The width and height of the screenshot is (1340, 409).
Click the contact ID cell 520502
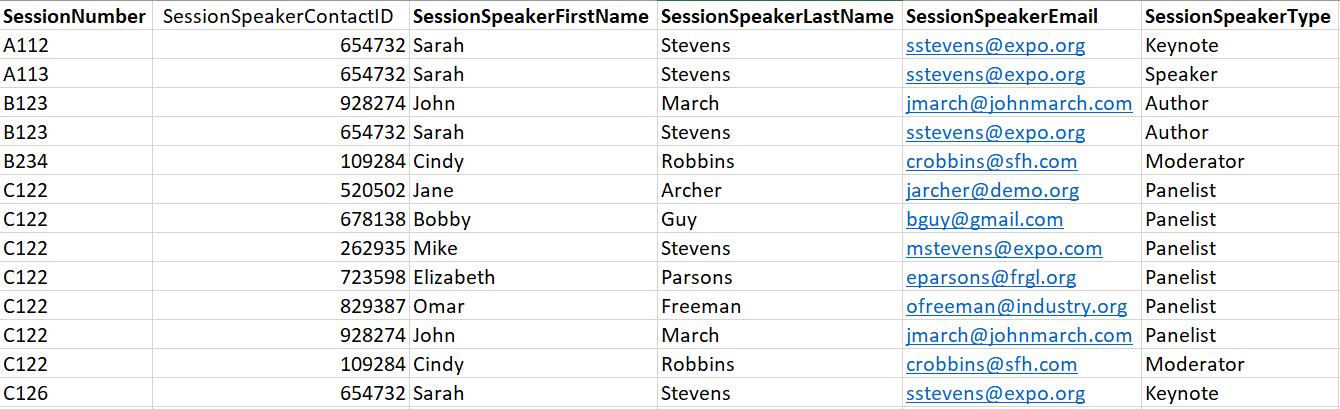tap(281, 191)
